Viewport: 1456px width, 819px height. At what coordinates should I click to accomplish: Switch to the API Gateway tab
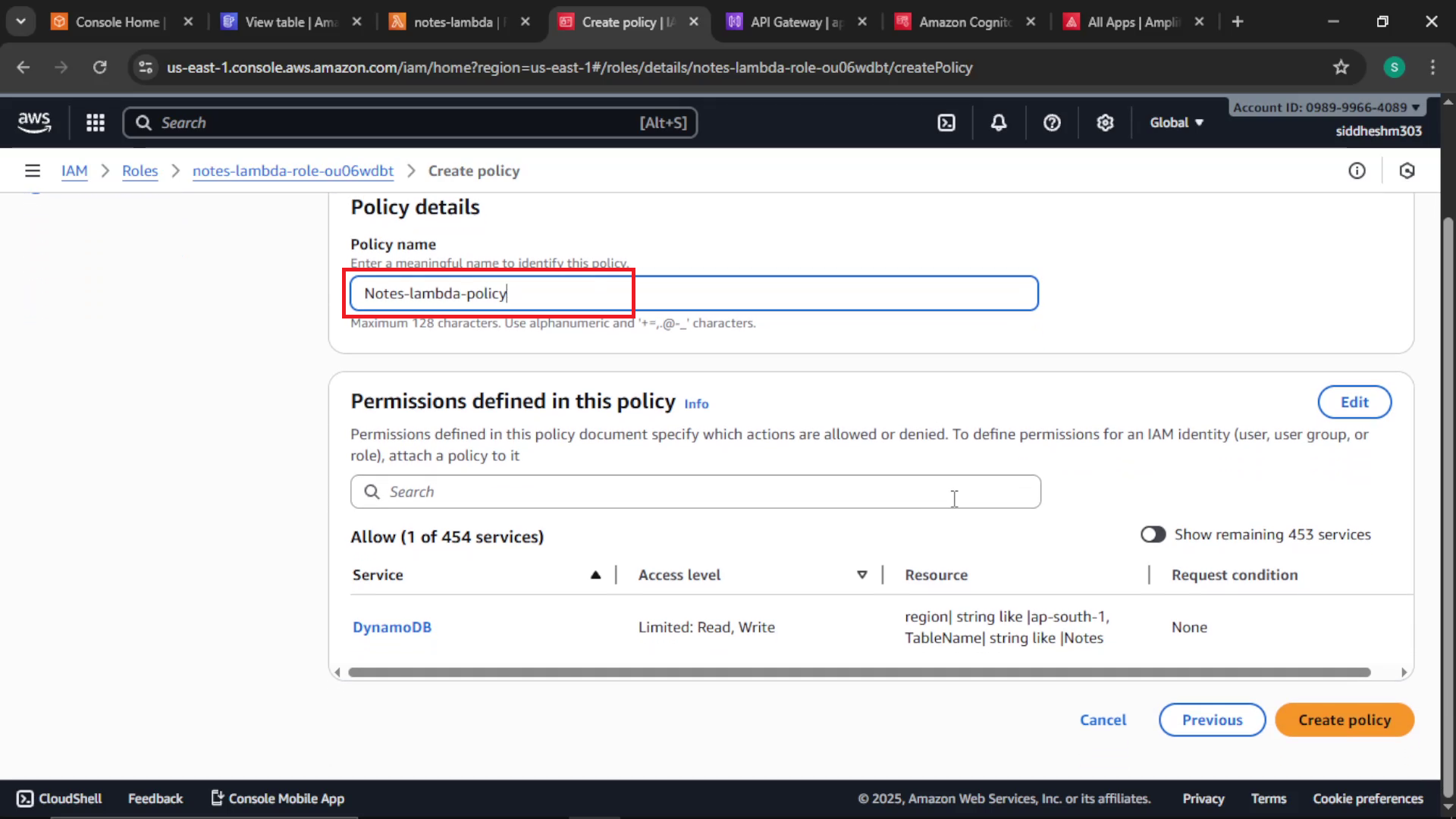pyautogui.click(x=795, y=22)
